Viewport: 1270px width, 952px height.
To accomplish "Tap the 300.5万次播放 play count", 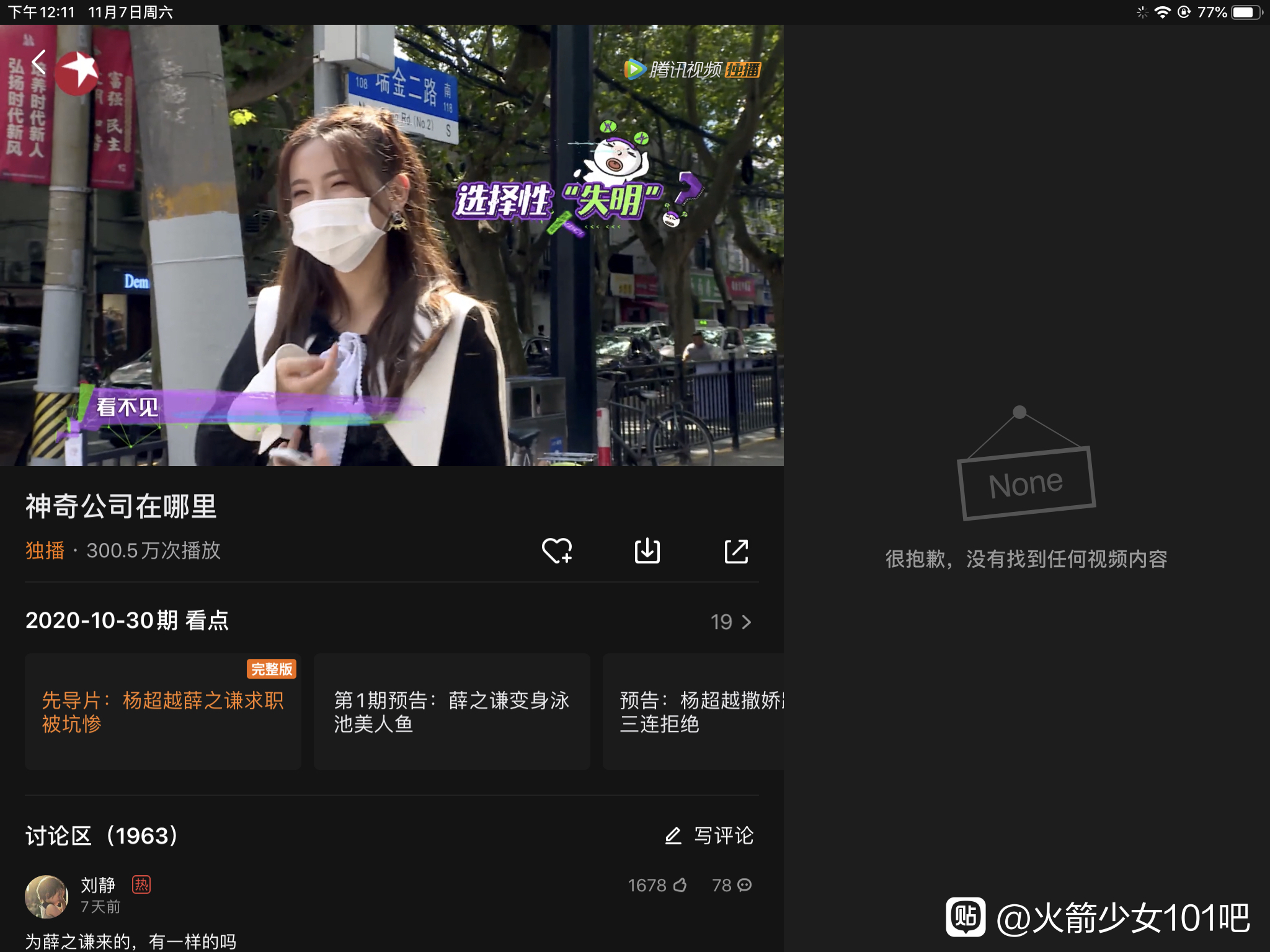I will pos(154,550).
